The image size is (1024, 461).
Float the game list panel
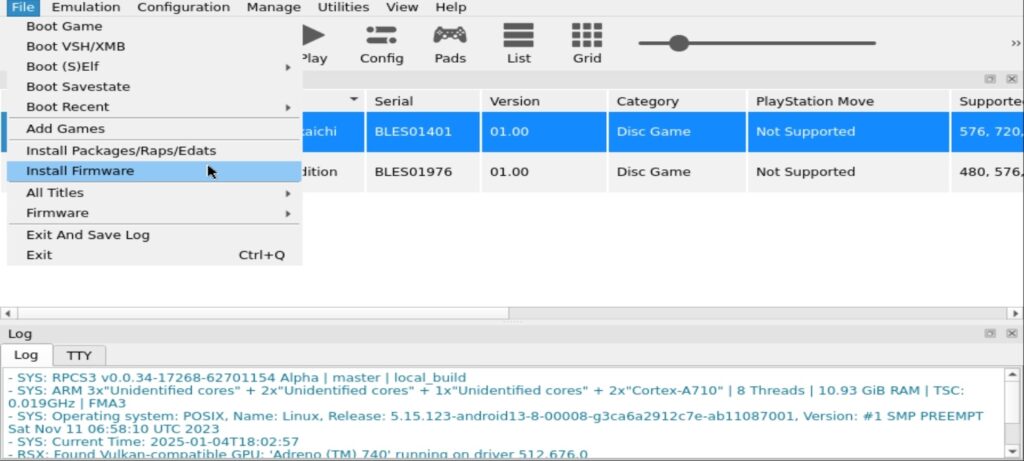coord(990,79)
